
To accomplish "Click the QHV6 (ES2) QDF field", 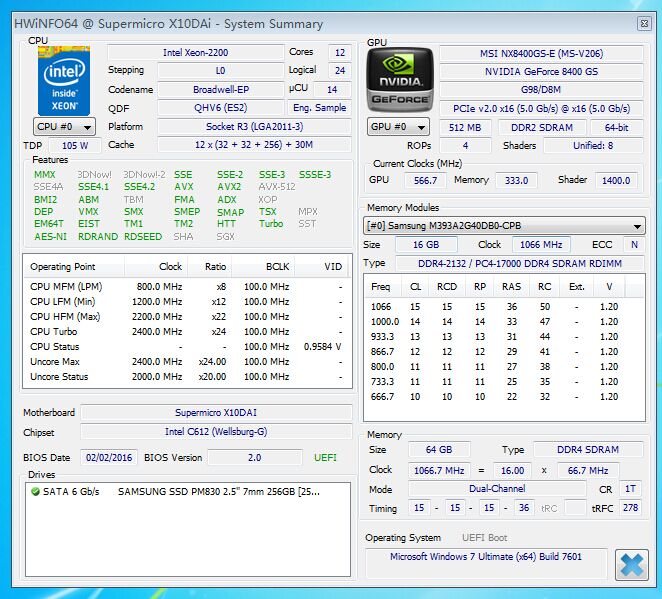I will [220, 108].
